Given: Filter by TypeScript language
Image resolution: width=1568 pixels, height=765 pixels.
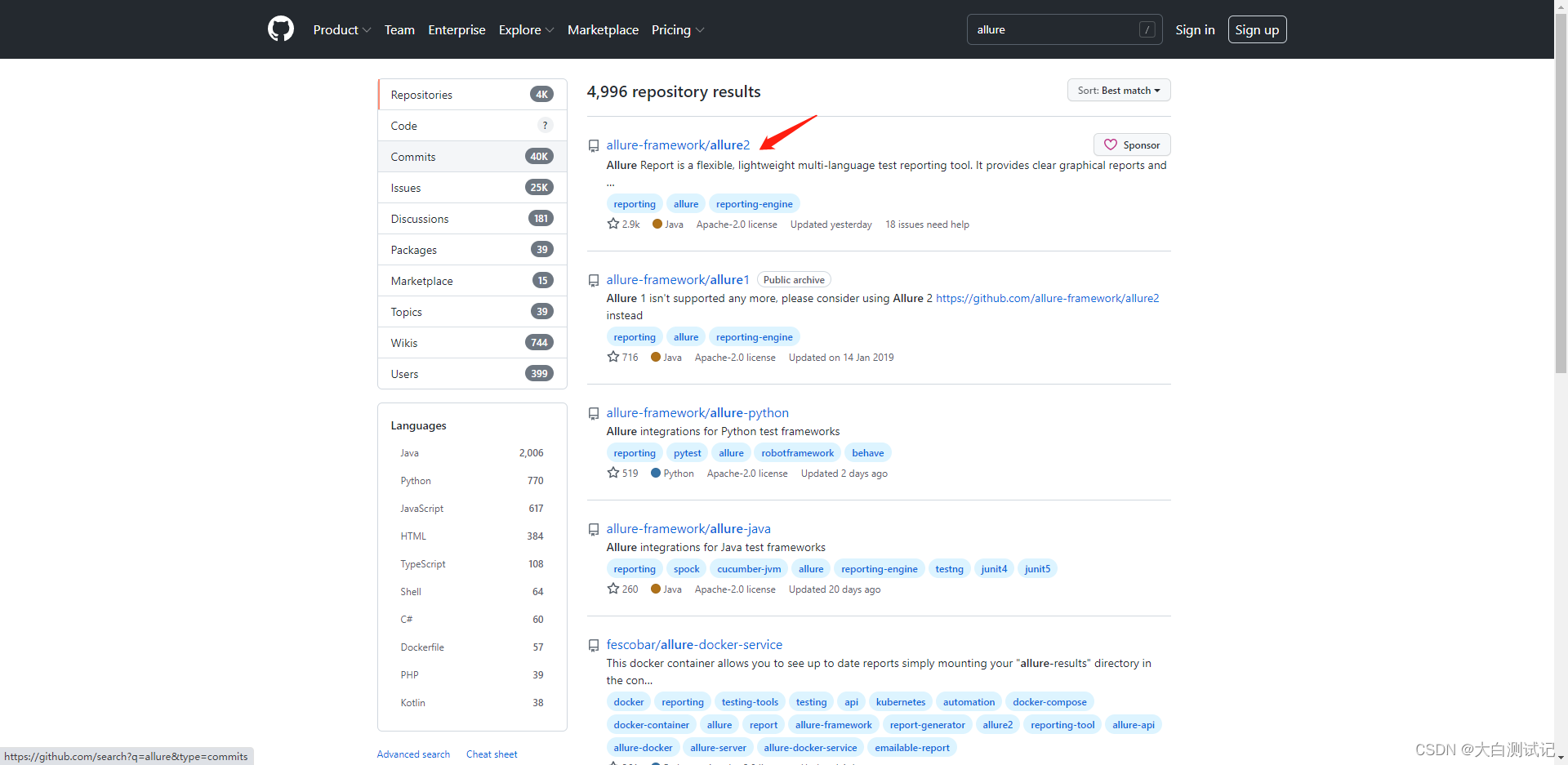Looking at the screenshot, I should (x=472, y=564).
